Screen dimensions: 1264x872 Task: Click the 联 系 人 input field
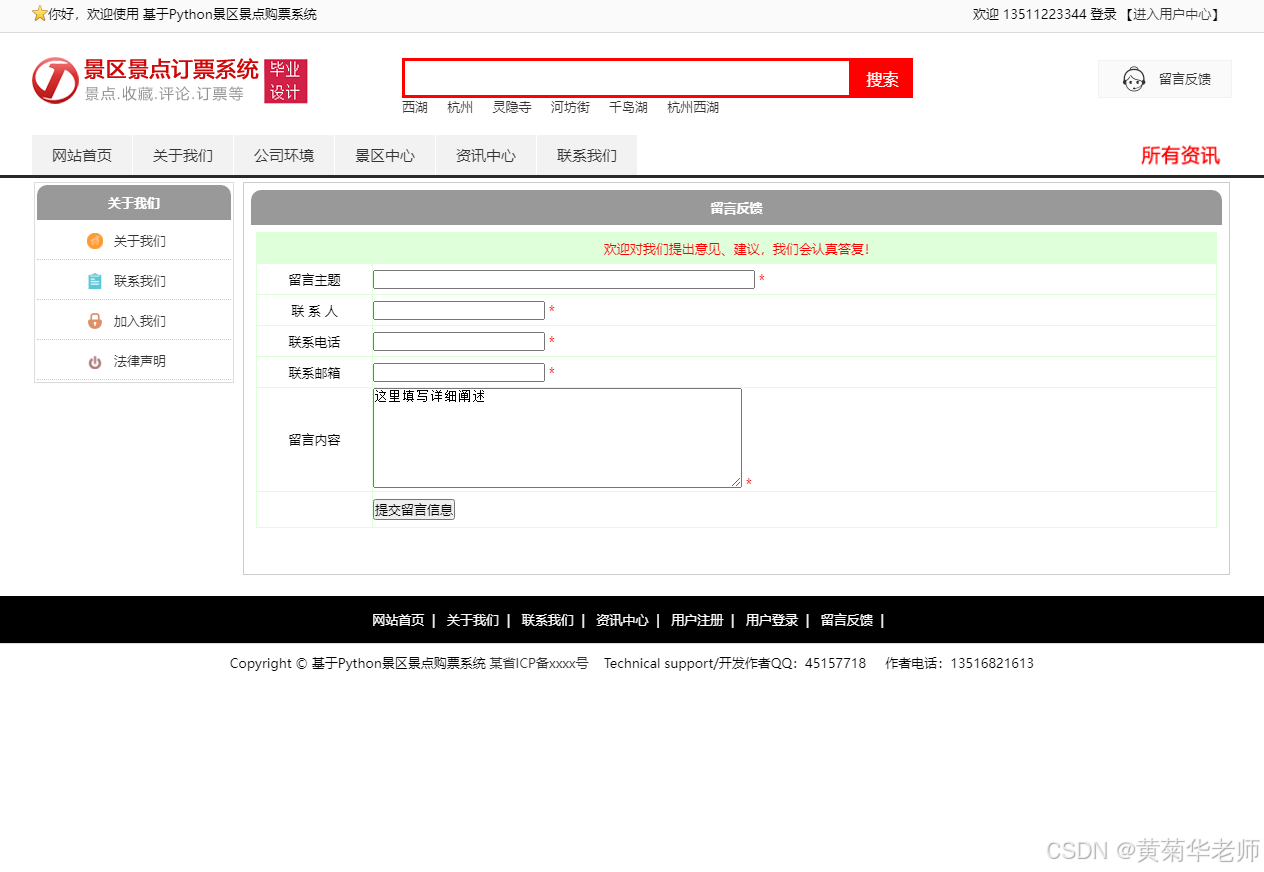click(x=459, y=311)
